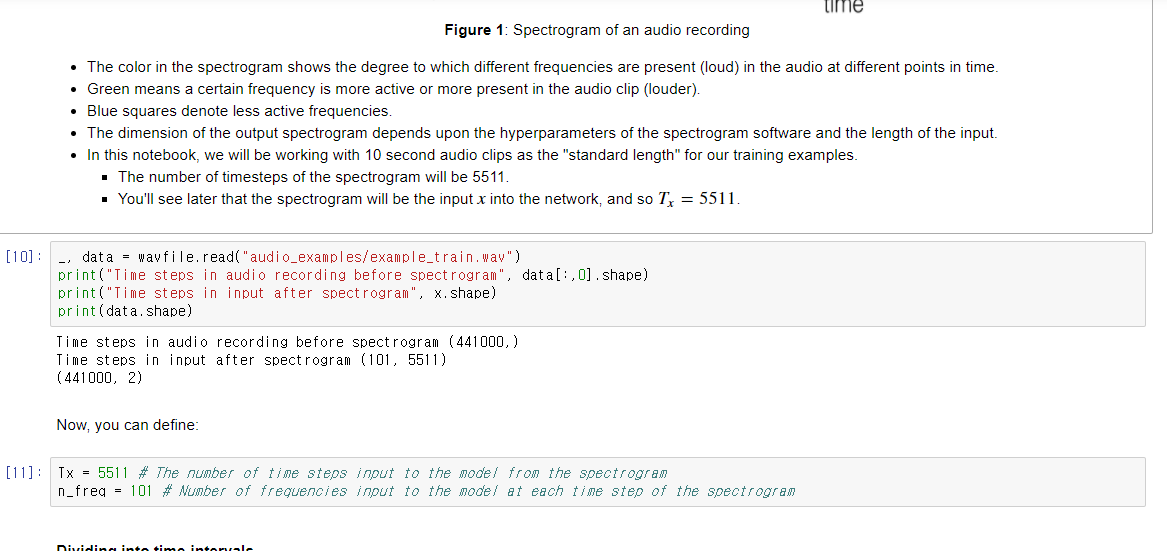
Task: Click the bullet about 10 second audio clips
Action: (x=472, y=156)
